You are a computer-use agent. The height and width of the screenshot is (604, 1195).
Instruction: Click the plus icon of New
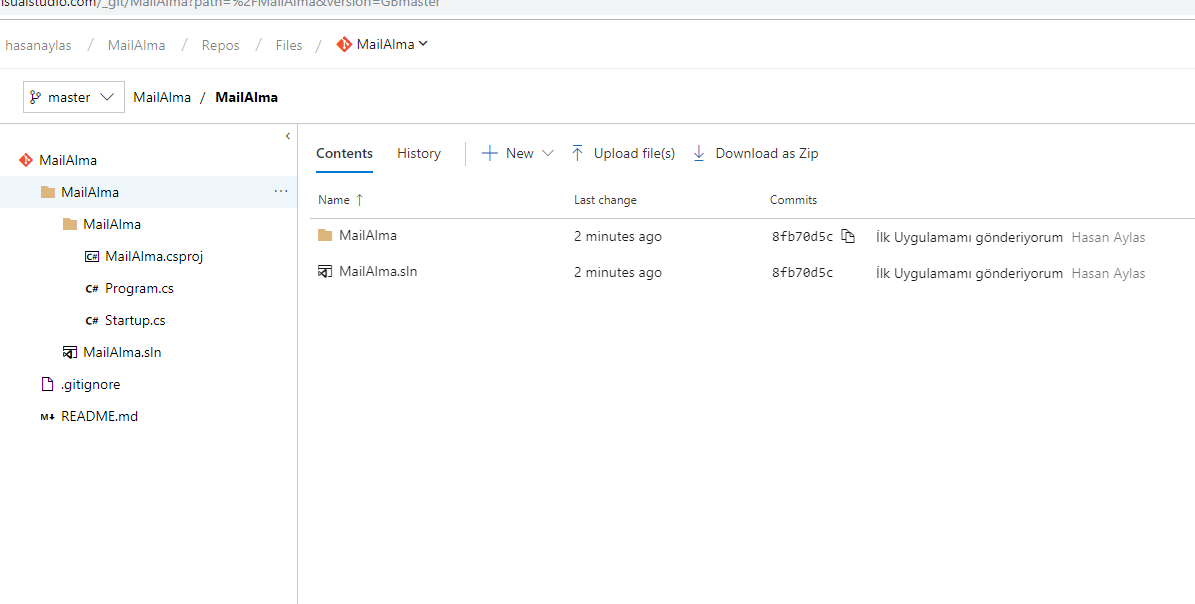coord(490,153)
